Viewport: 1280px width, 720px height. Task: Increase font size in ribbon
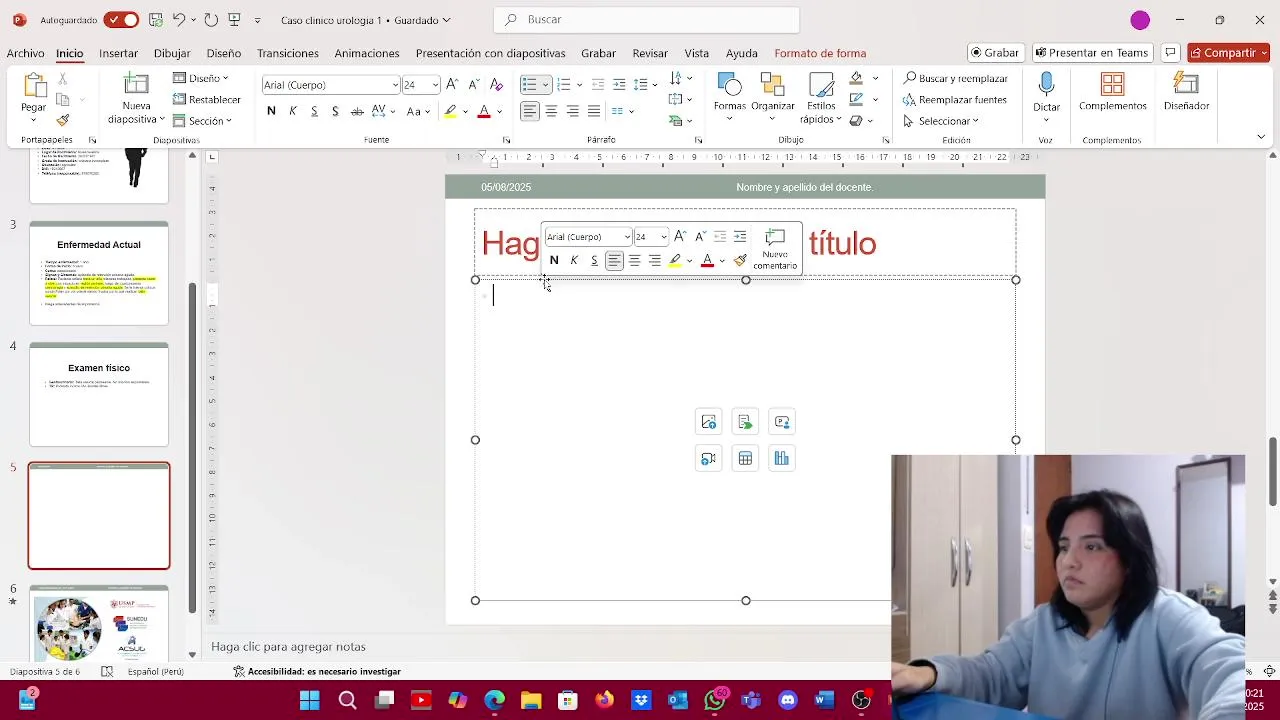(x=452, y=85)
